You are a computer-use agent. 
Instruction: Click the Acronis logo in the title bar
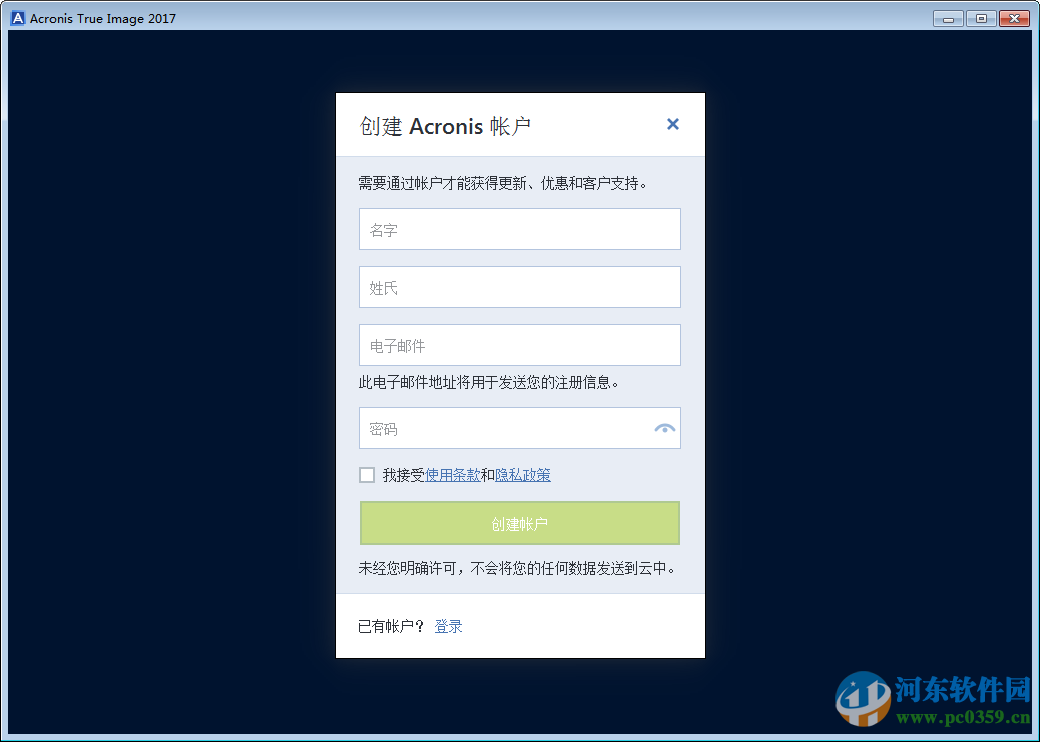(x=17, y=17)
